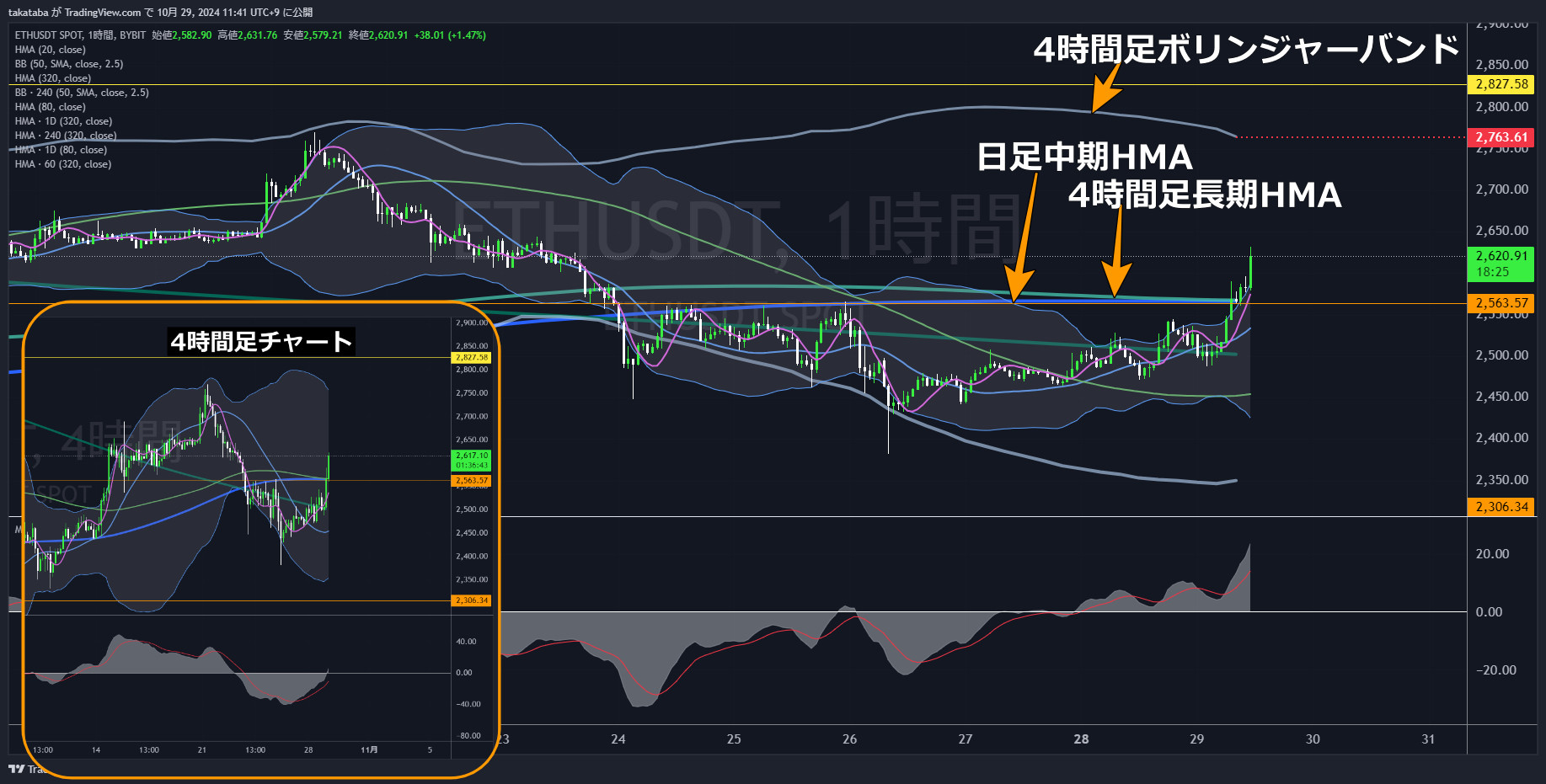The height and width of the screenshot is (784, 1546).
Task: Click the 終値 2,620.91 close value in legend
Action: coord(378,35)
